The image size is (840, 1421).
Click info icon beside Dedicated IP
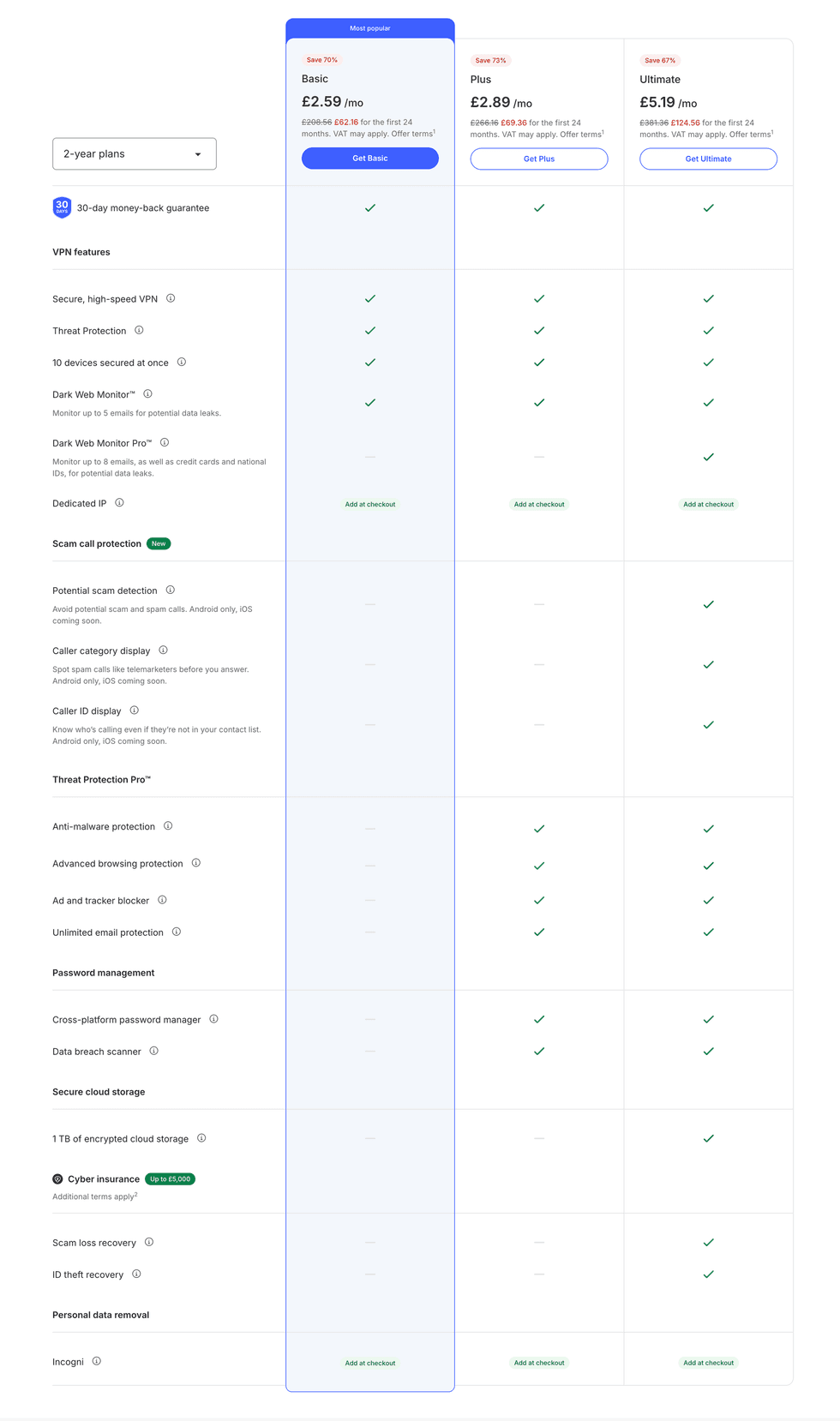pos(119,503)
